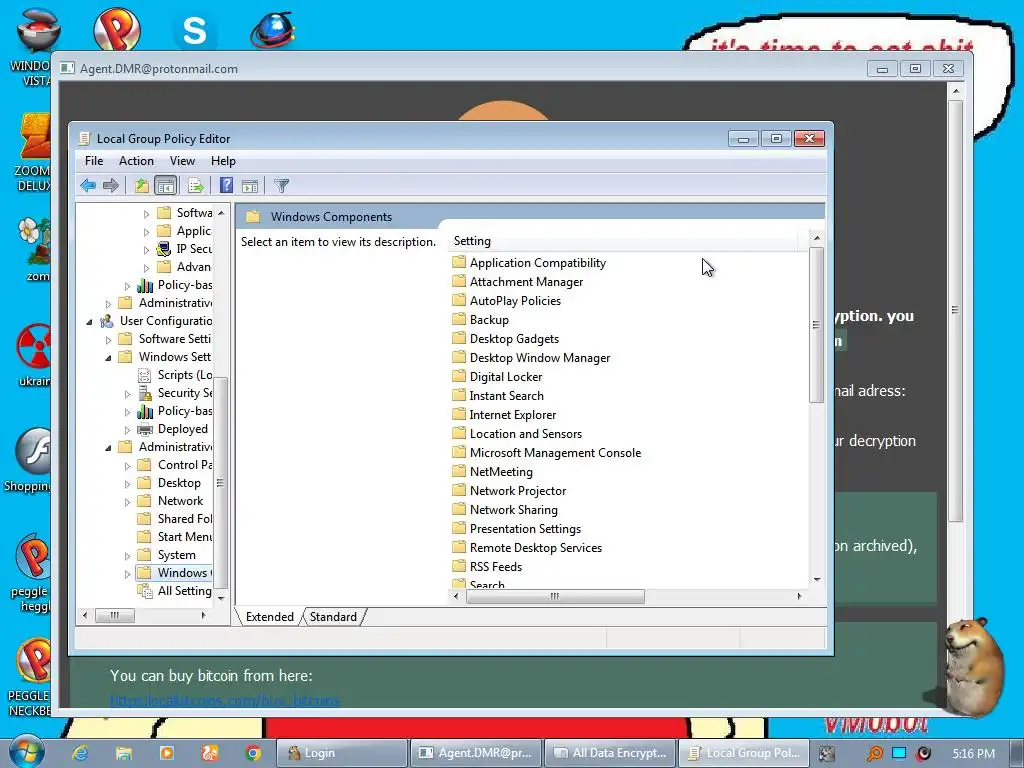Expand the Desktop tree node
Image resolution: width=1024 pixels, height=768 pixels.
127,484
